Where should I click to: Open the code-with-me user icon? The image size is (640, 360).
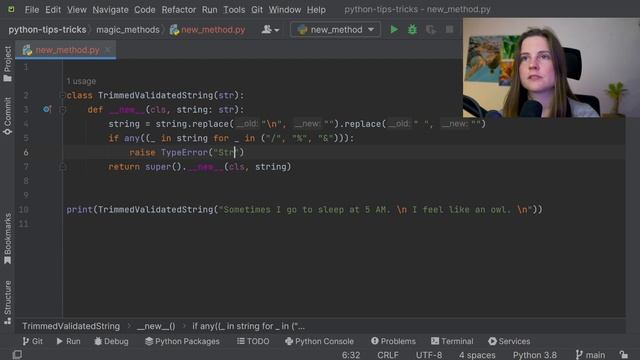pyautogui.click(x=270, y=29)
